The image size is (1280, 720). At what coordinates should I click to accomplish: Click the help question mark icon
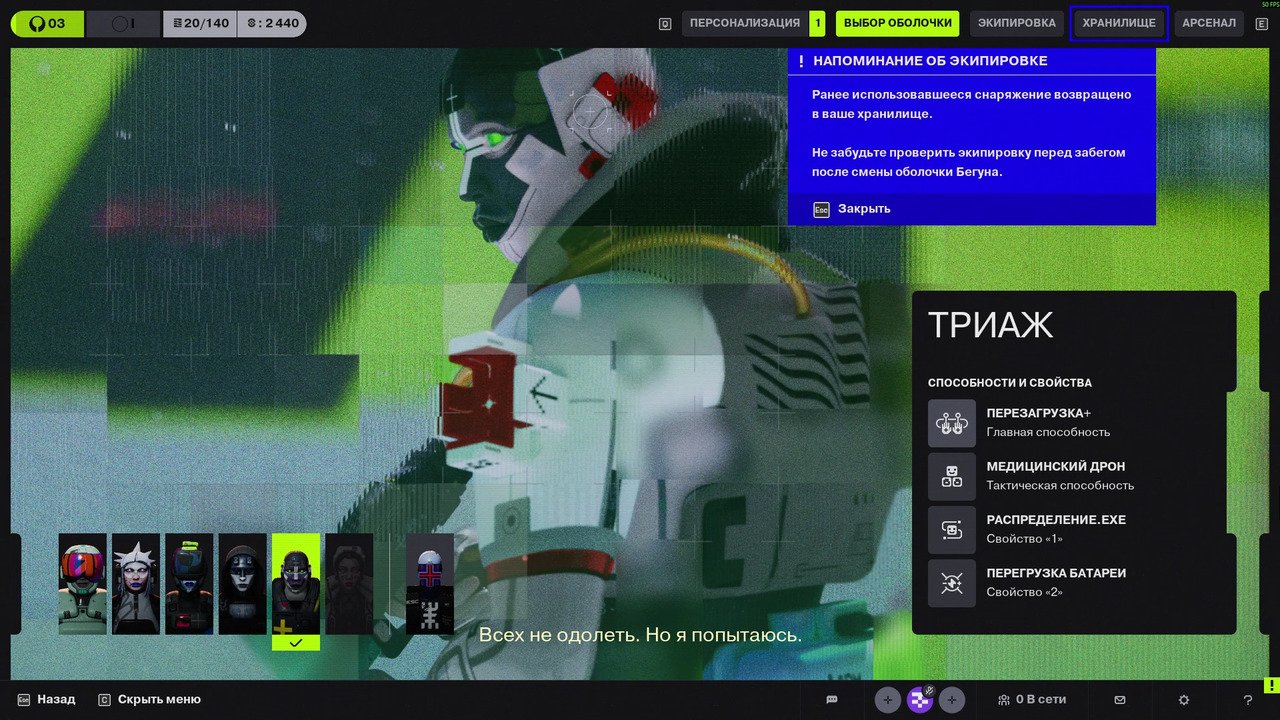click(x=1247, y=700)
